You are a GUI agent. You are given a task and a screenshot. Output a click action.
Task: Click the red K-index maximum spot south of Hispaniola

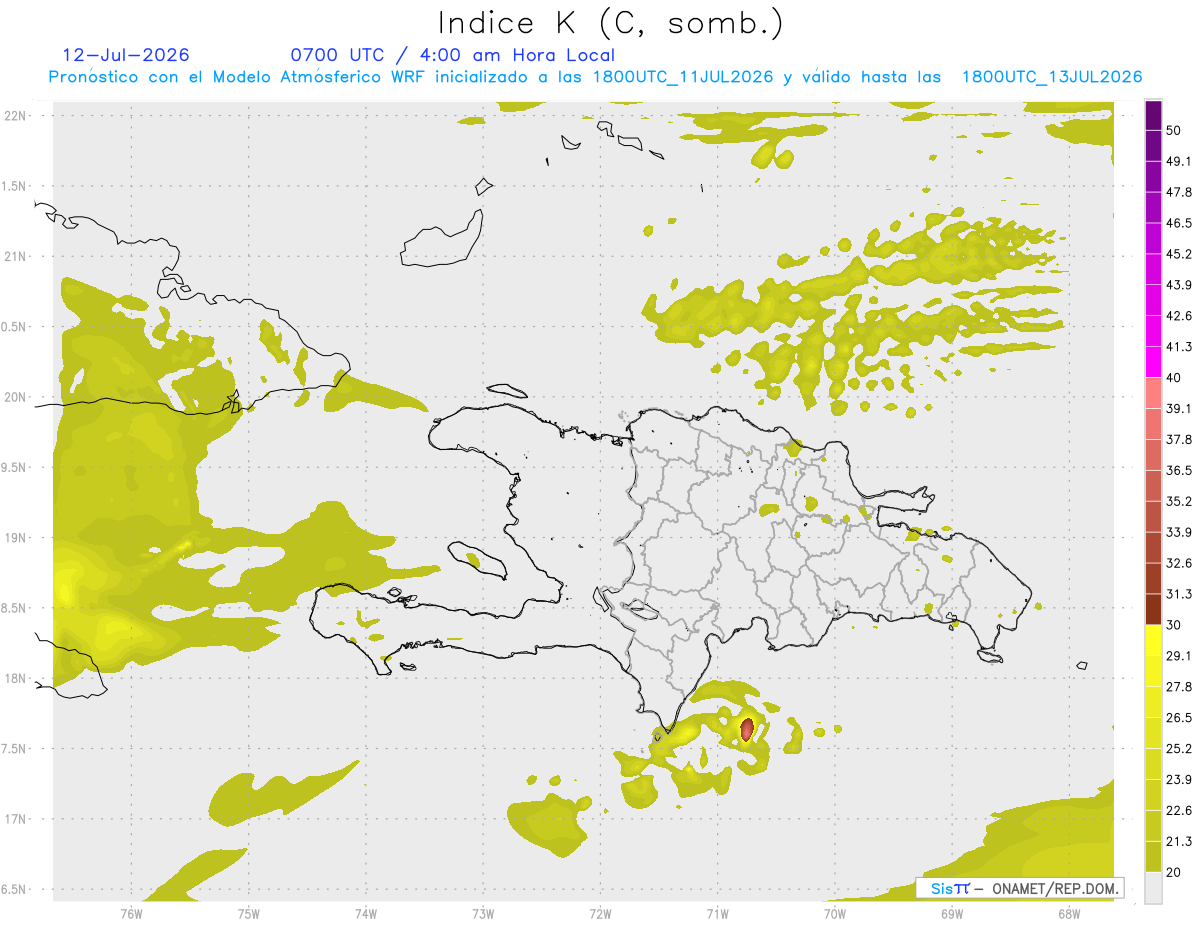click(746, 729)
